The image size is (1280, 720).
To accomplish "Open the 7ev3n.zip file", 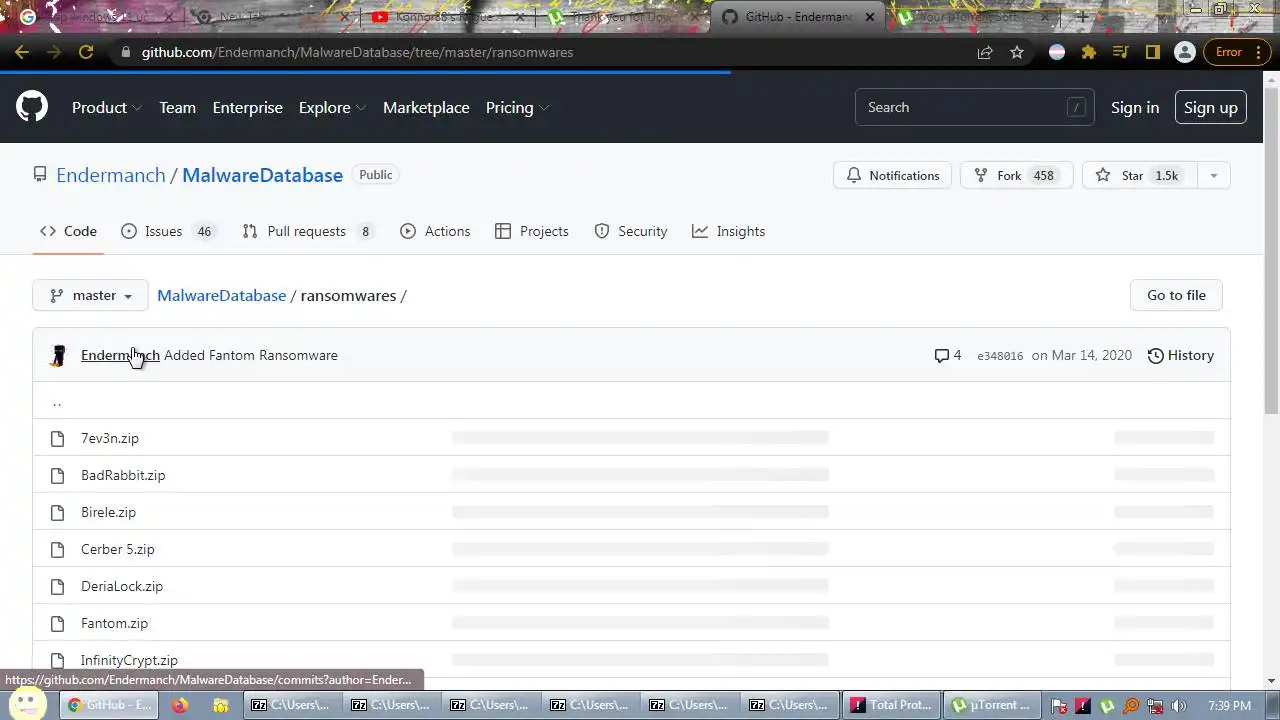I will [x=110, y=438].
